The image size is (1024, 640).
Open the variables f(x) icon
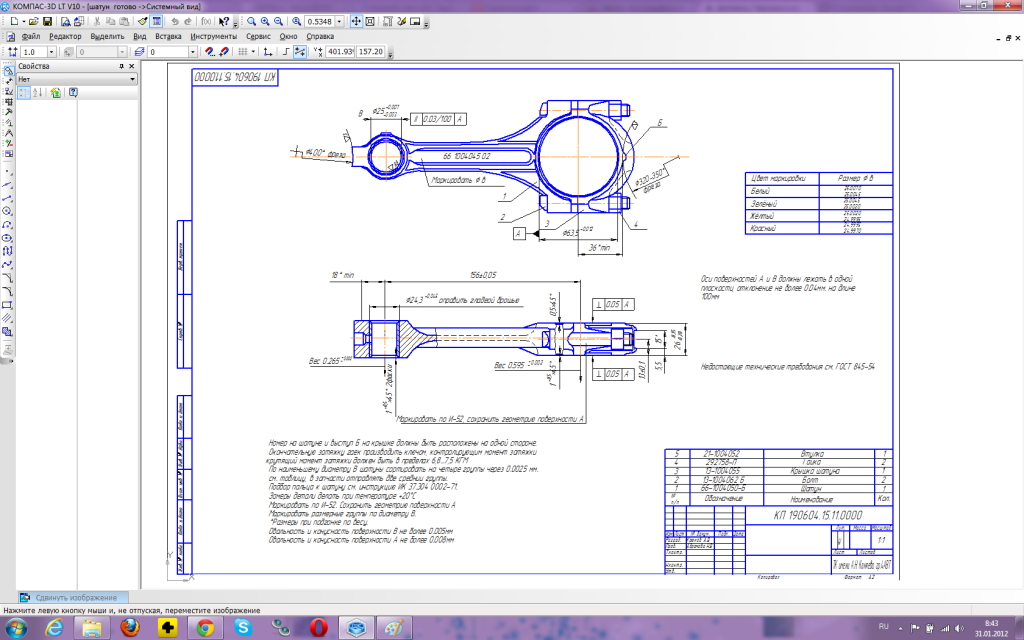[206, 22]
